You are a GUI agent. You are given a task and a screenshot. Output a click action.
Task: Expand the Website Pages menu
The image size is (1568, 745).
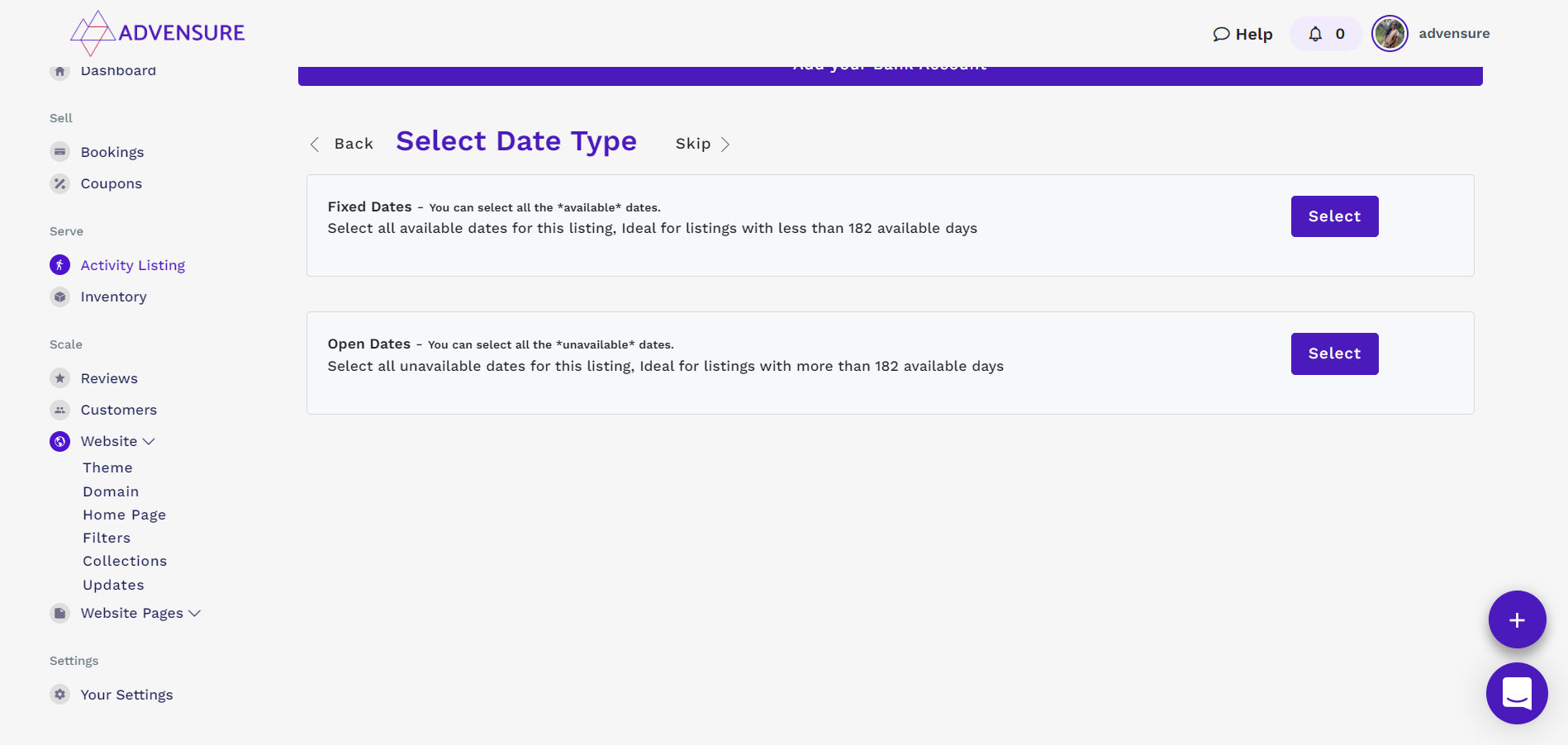tap(195, 614)
